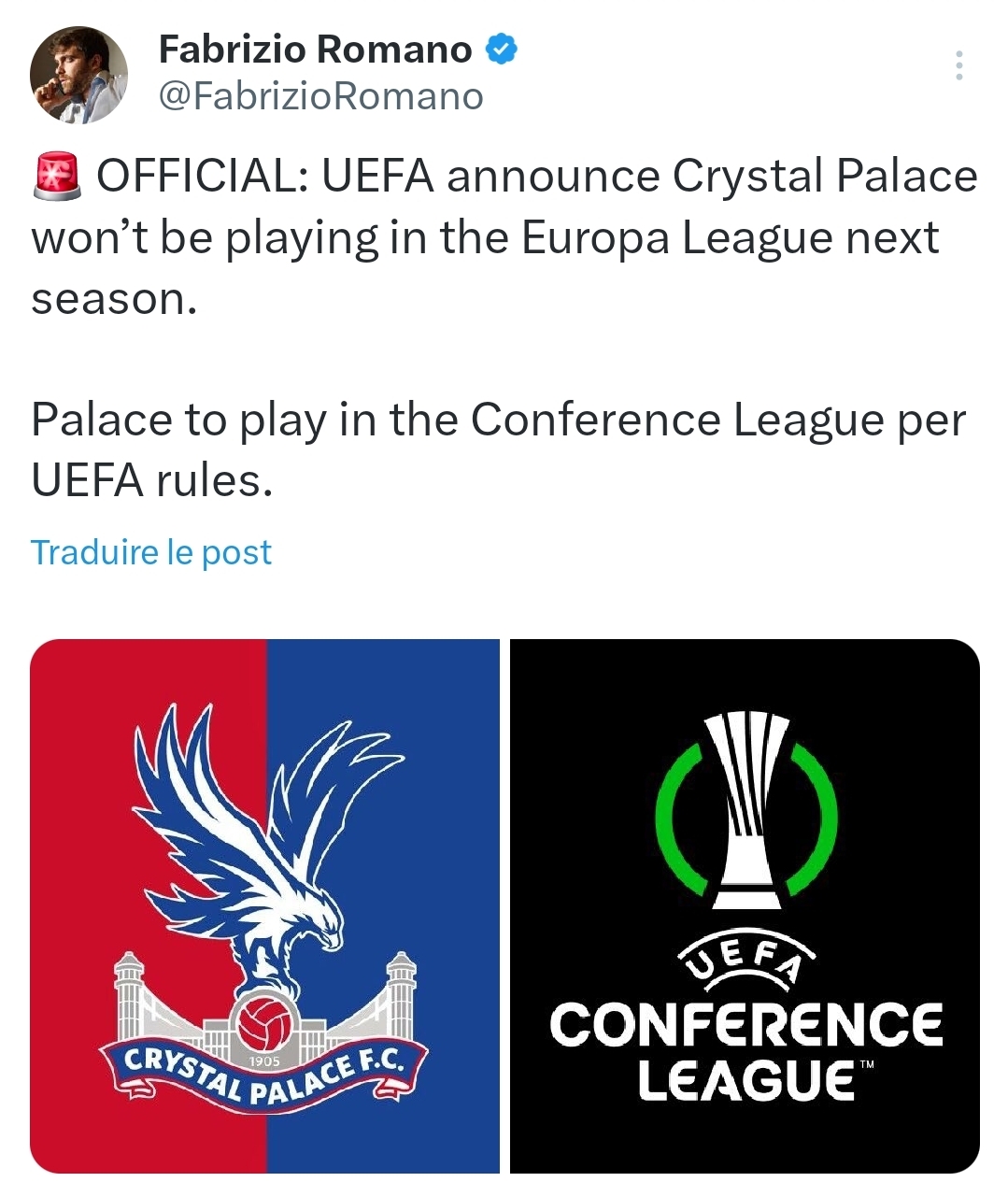Click the blue verified badge
Viewport: 1008px width, 1196px height.
502,50
